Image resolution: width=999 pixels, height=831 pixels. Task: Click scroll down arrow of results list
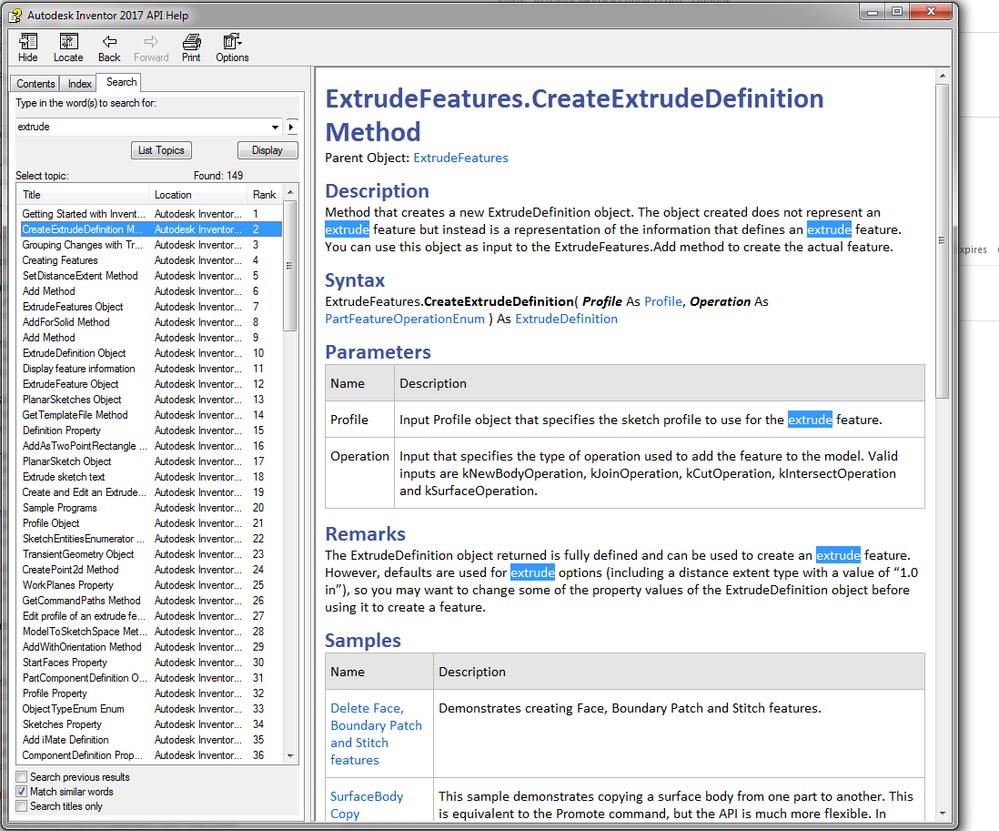point(290,756)
